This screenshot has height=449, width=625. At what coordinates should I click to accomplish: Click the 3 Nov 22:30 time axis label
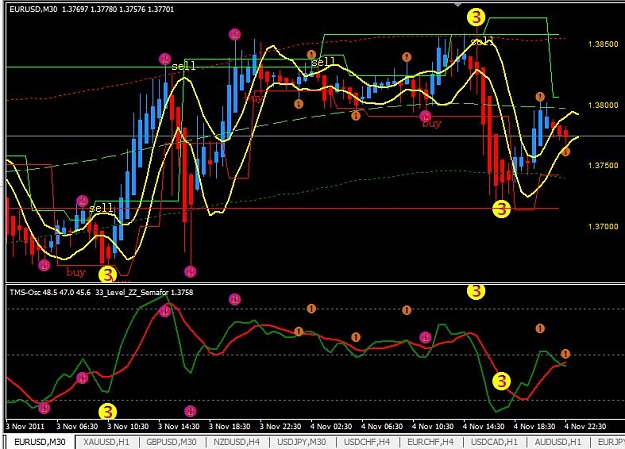(280, 426)
